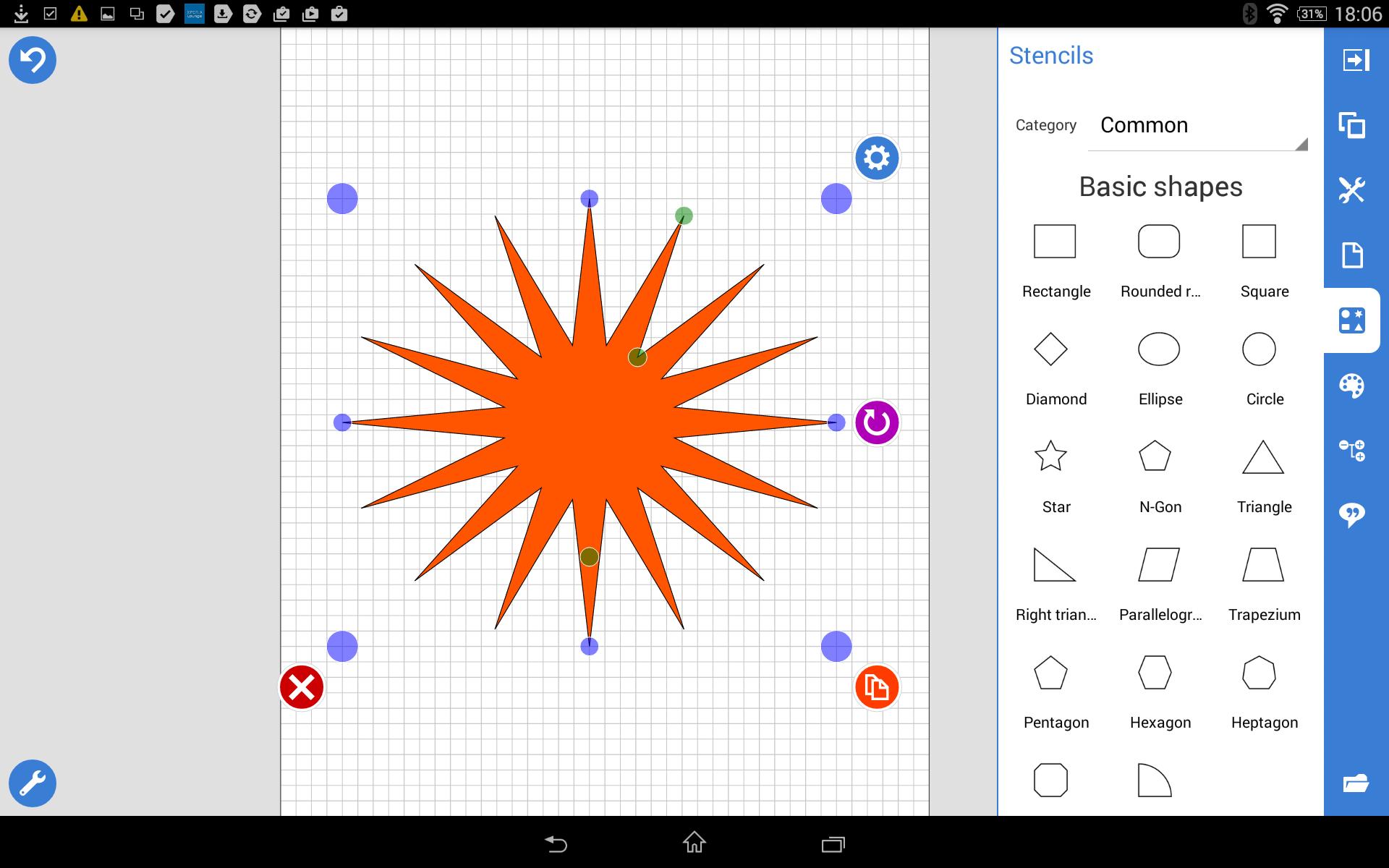Open the speech bubble quotes tab

pos(1351,515)
